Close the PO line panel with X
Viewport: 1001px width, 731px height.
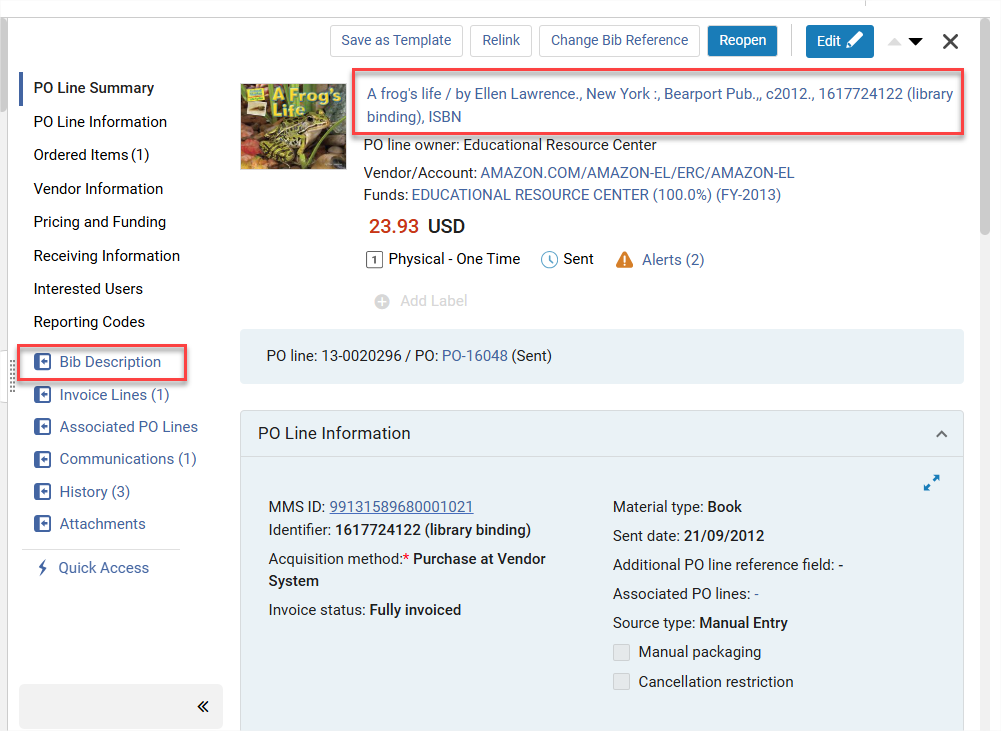(x=951, y=41)
